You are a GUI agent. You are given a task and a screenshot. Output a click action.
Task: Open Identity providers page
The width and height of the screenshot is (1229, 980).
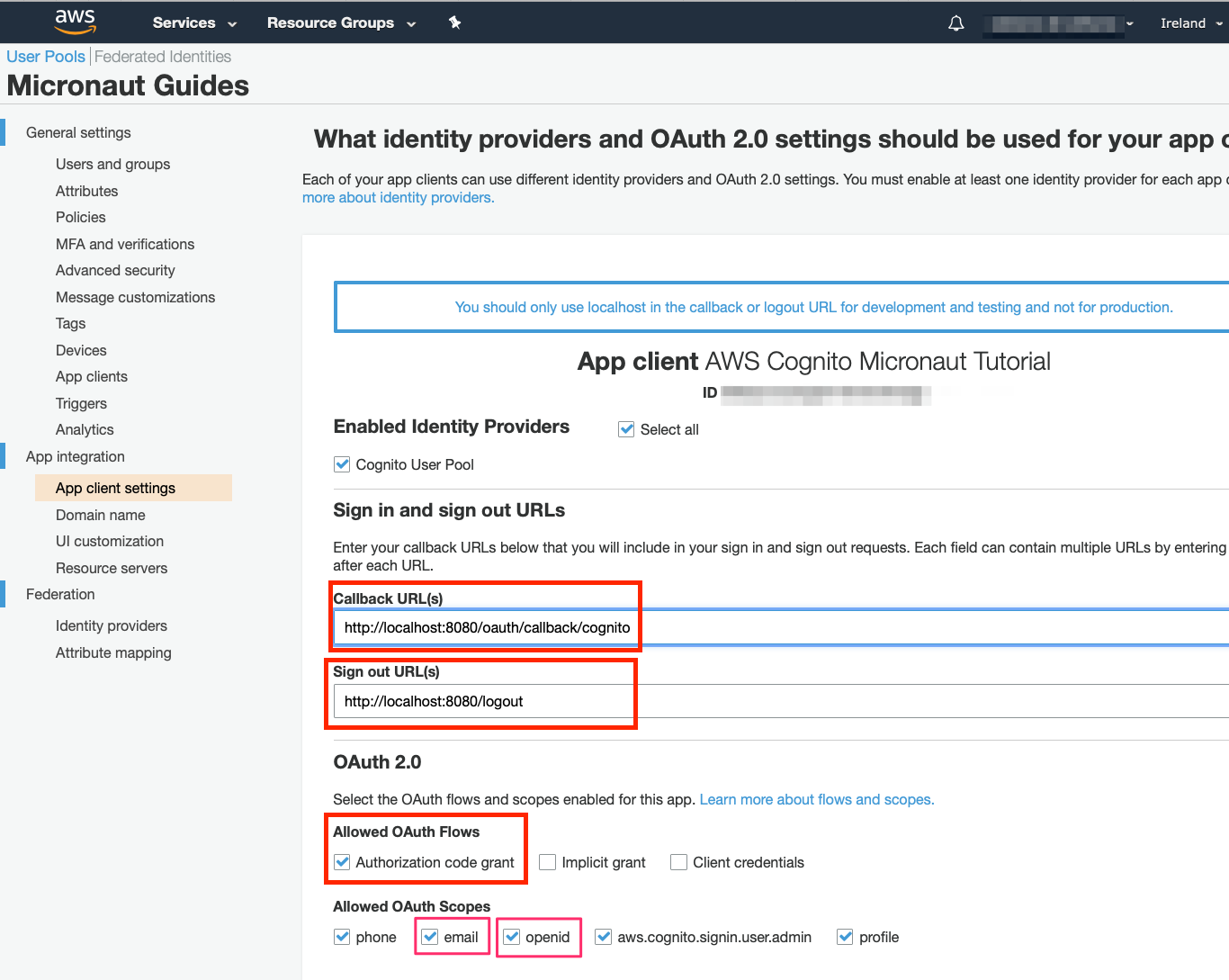click(x=112, y=625)
